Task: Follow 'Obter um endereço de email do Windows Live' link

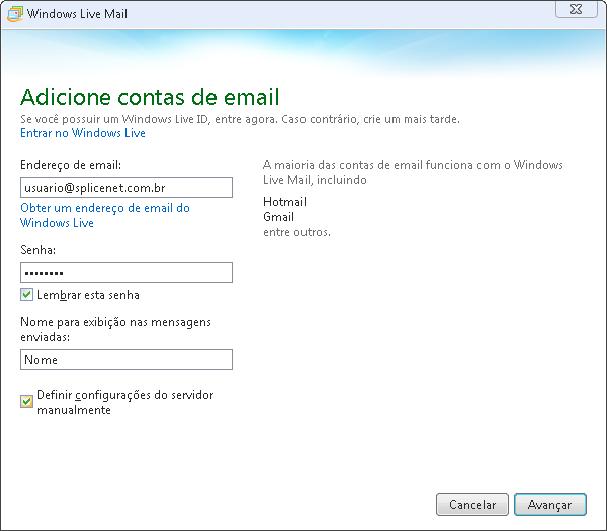Action: (105, 216)
